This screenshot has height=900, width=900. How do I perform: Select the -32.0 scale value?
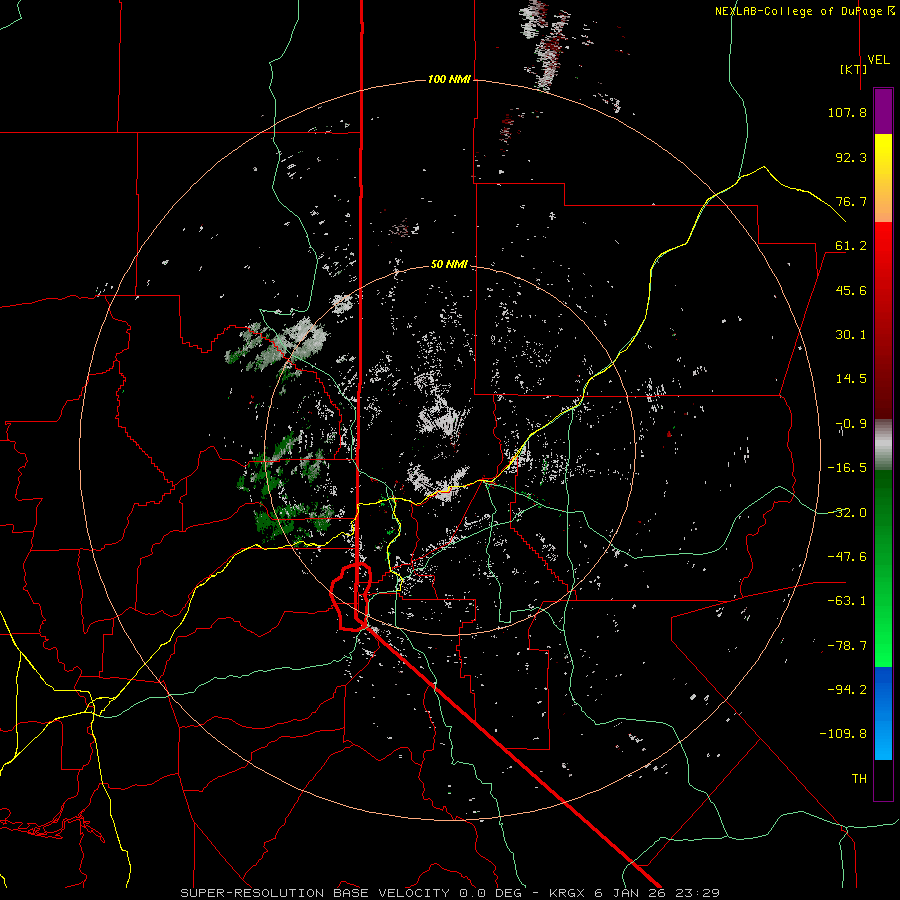tap(847, 513)
